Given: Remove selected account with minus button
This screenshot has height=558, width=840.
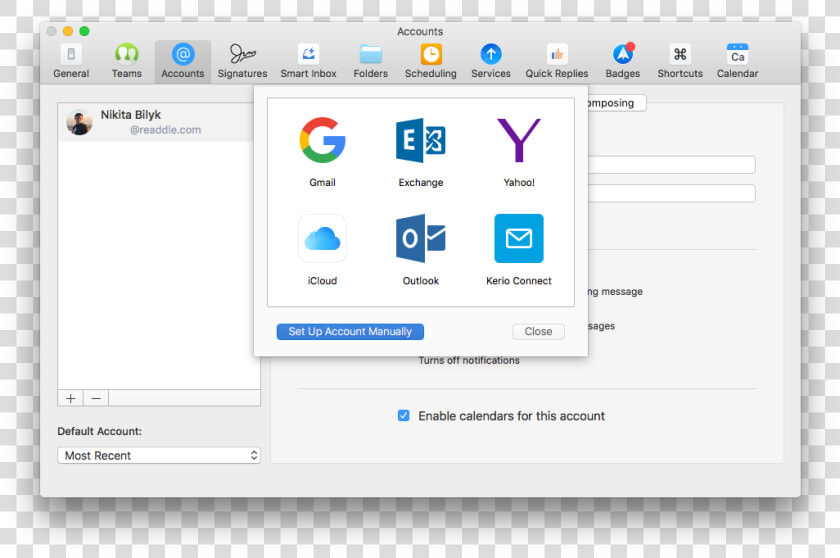Looking at the screenshot, I should coord(96,398).
